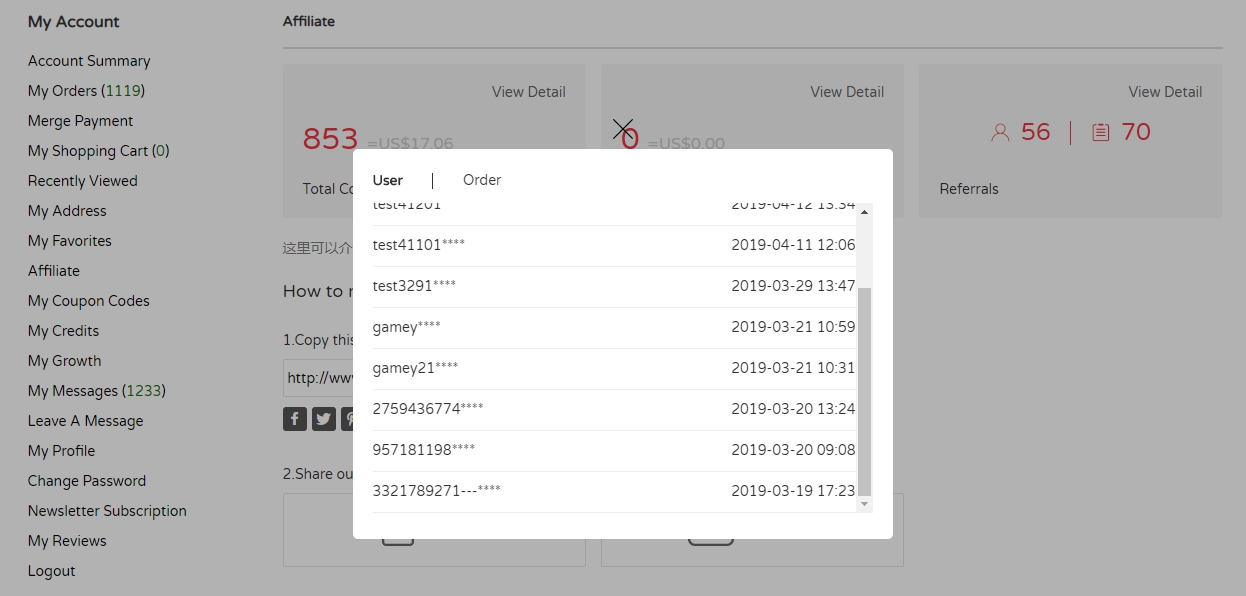Select the User tab in popup

(388, 180)
